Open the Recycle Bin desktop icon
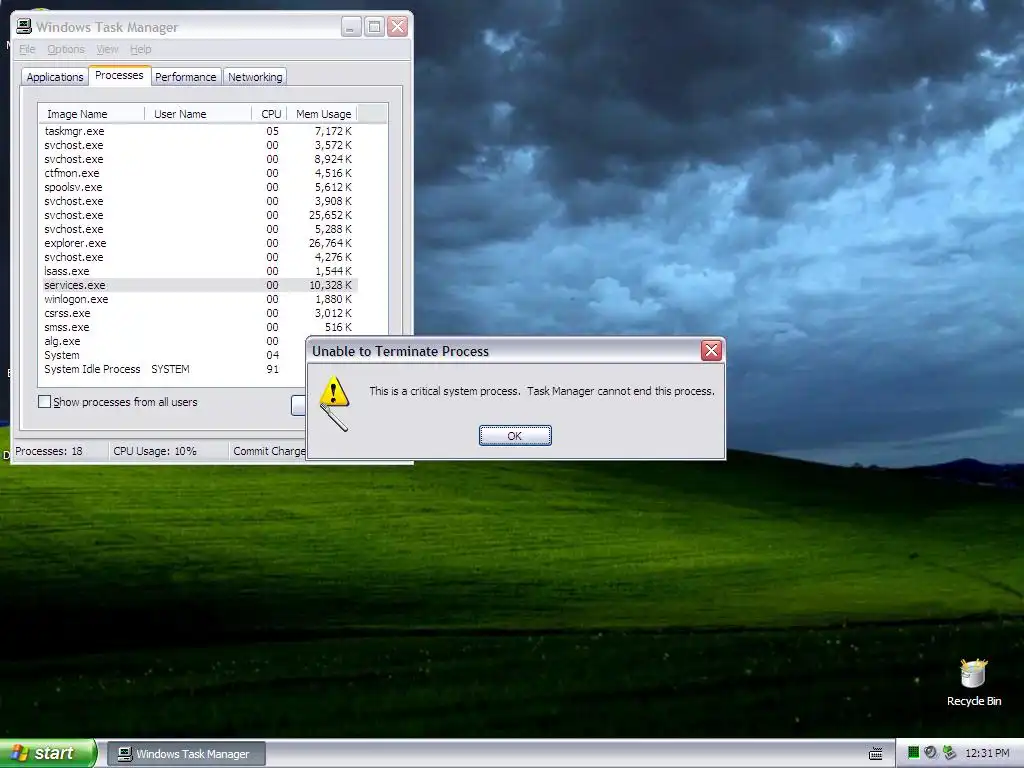 tap(973, 683)
